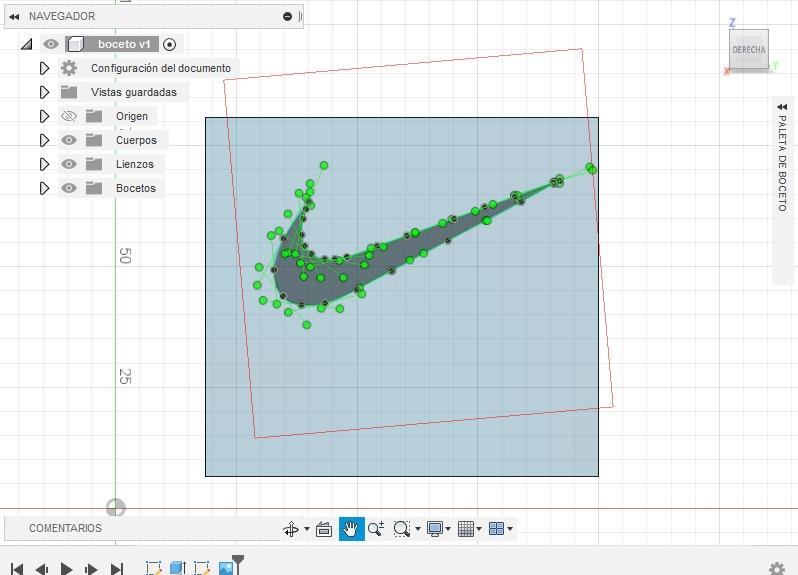Screen dimensions: 798x575
Task: Open timeline settings gear
Action: pos(777,568)
